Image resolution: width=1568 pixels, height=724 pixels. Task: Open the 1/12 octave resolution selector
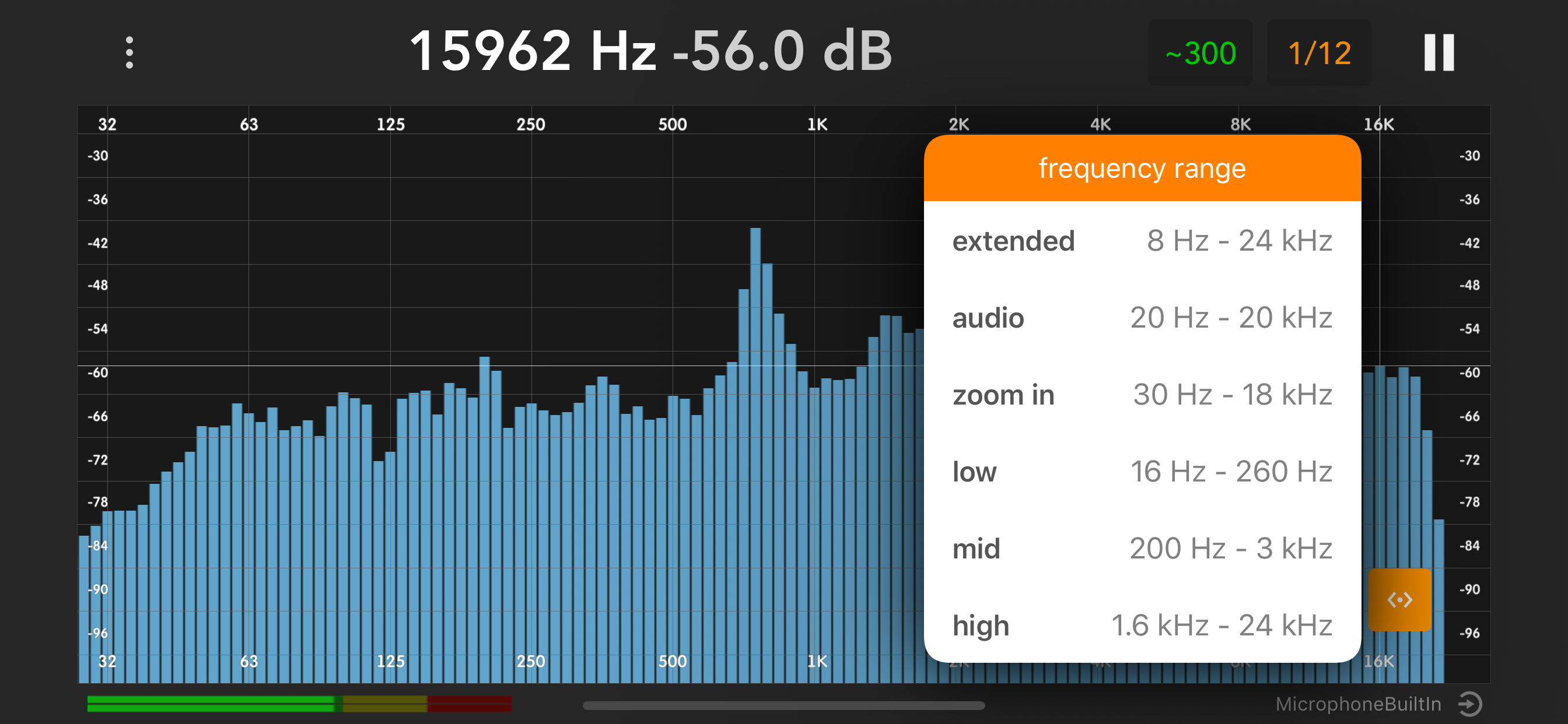point(1319,53)
